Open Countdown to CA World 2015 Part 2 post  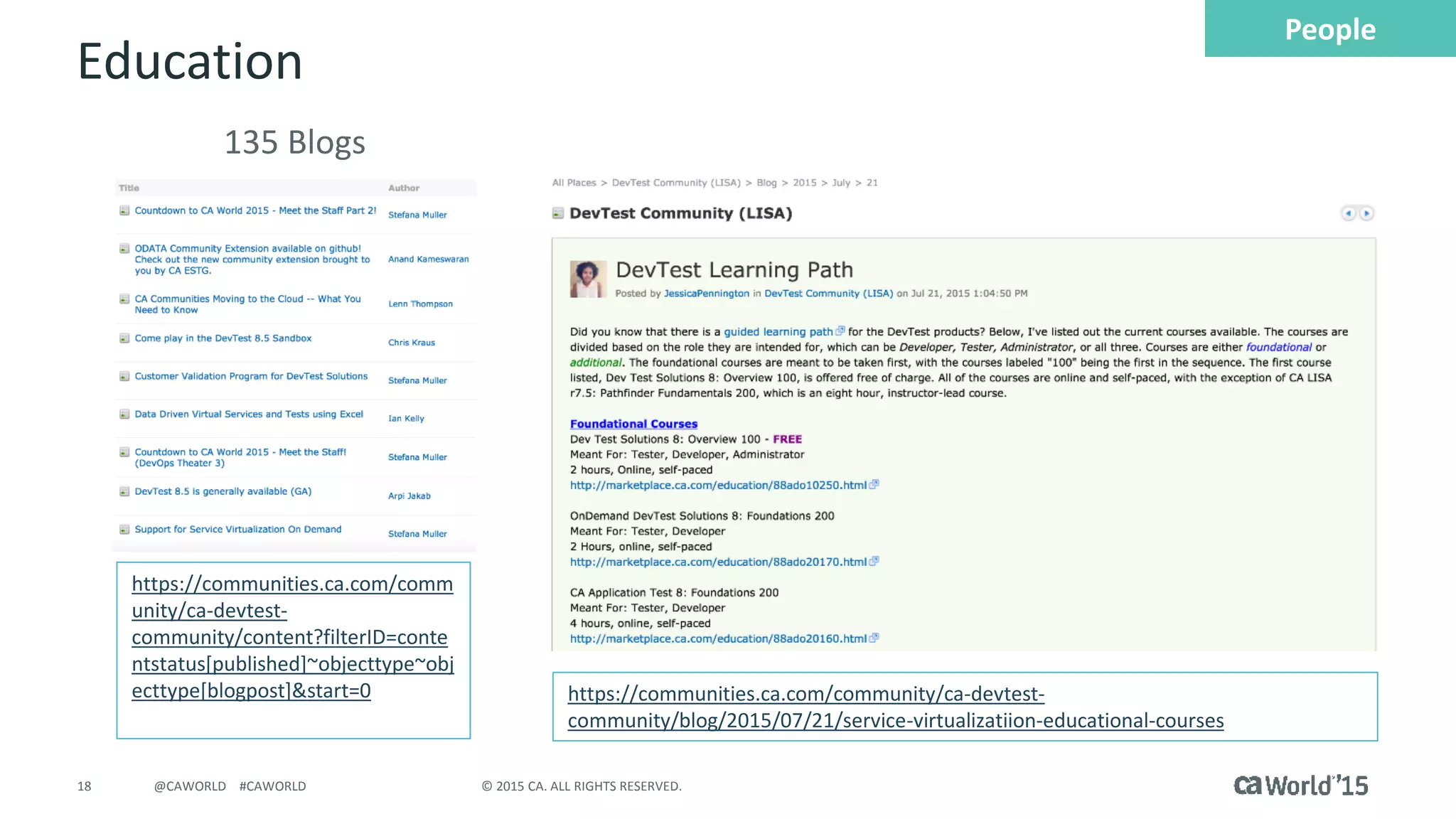pyautogui.click(x=256, y=210)
